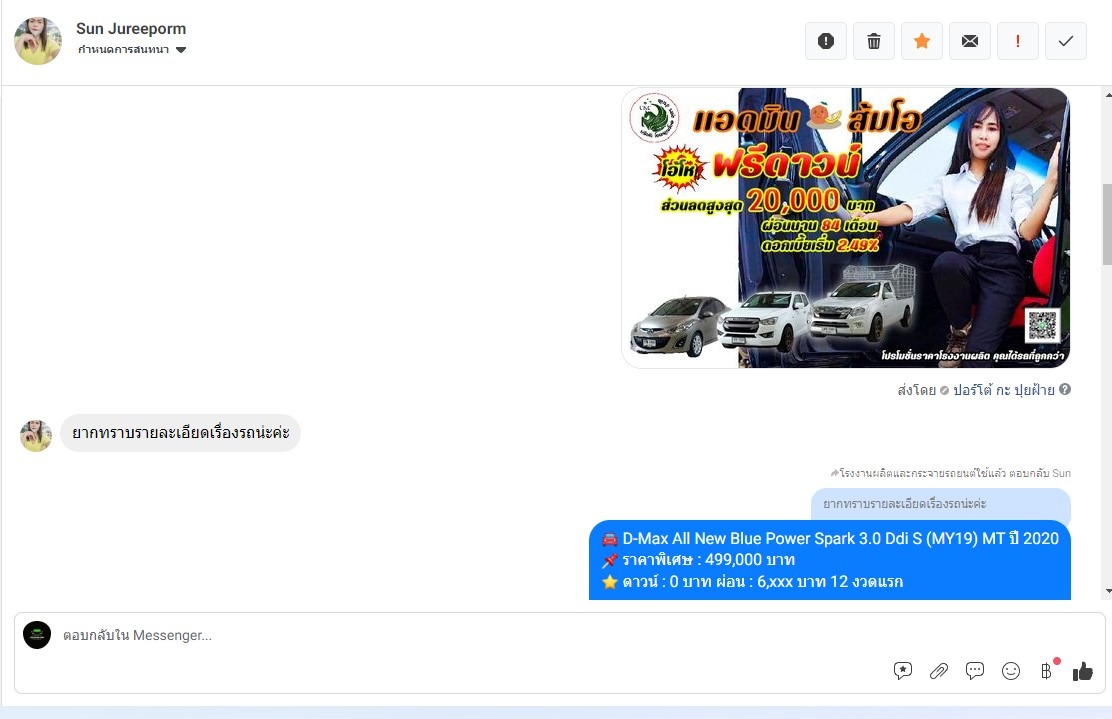The height and width of the screenshot is (719, 1112).
Task: Expand the กำหนดการสนทนา dropdown
Action: [132, 50]
